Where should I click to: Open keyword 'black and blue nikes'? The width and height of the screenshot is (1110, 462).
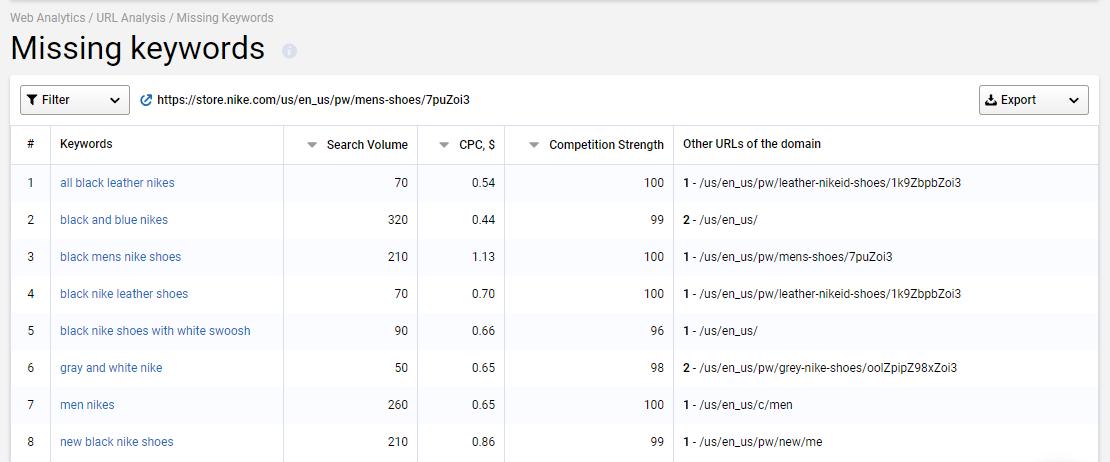114,220
